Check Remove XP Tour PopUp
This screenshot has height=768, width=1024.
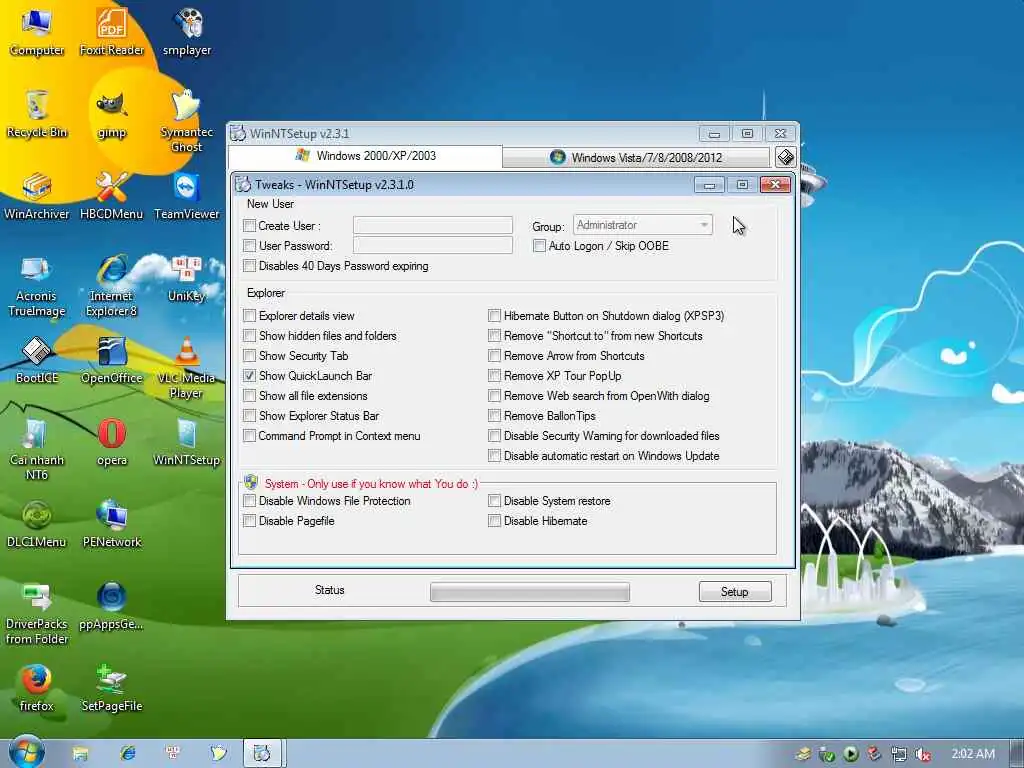click(x=494, y=376)
